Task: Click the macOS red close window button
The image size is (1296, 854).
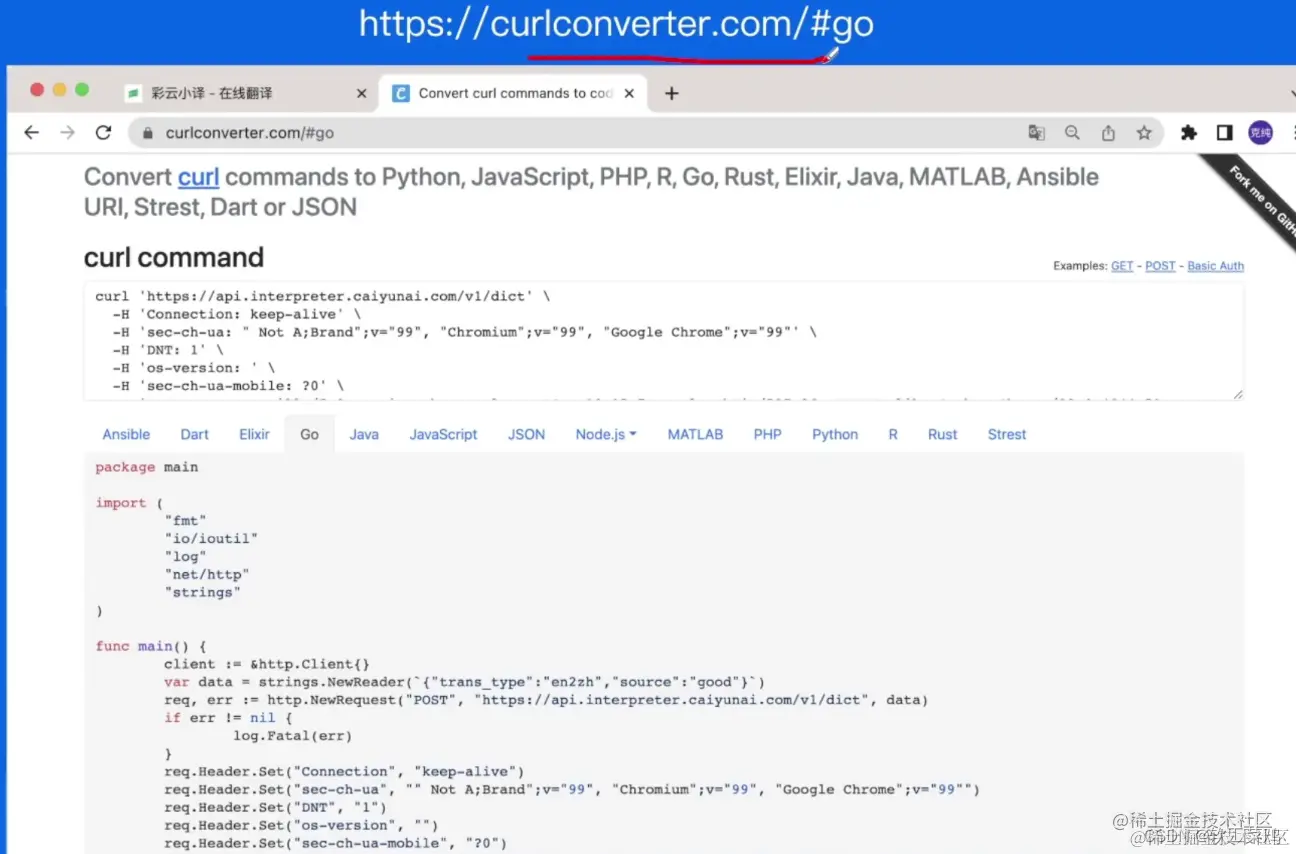Action: (x=37, y=89)
